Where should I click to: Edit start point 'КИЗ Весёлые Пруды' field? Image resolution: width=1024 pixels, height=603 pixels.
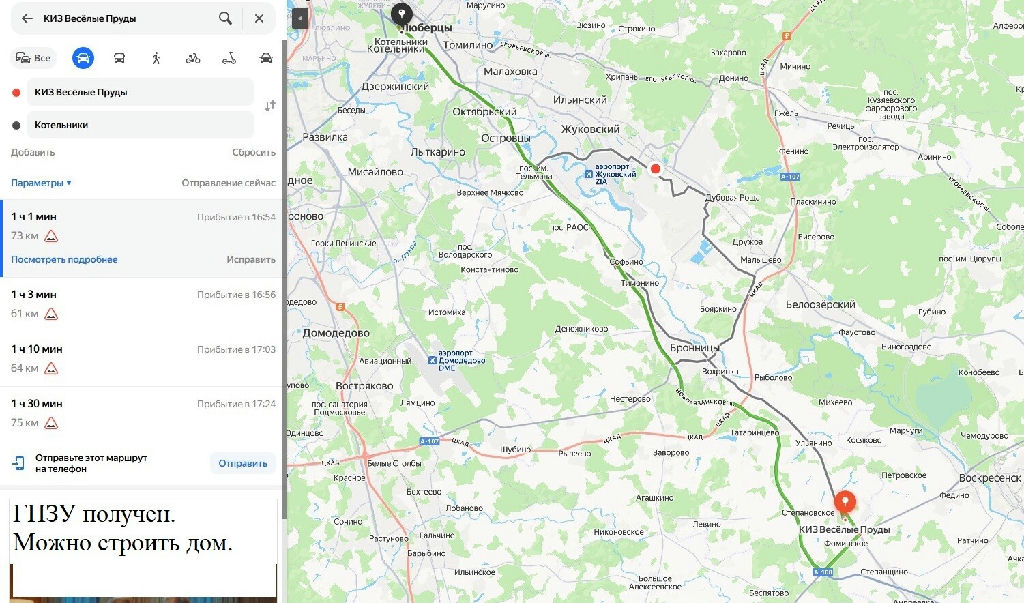point(140,92)
